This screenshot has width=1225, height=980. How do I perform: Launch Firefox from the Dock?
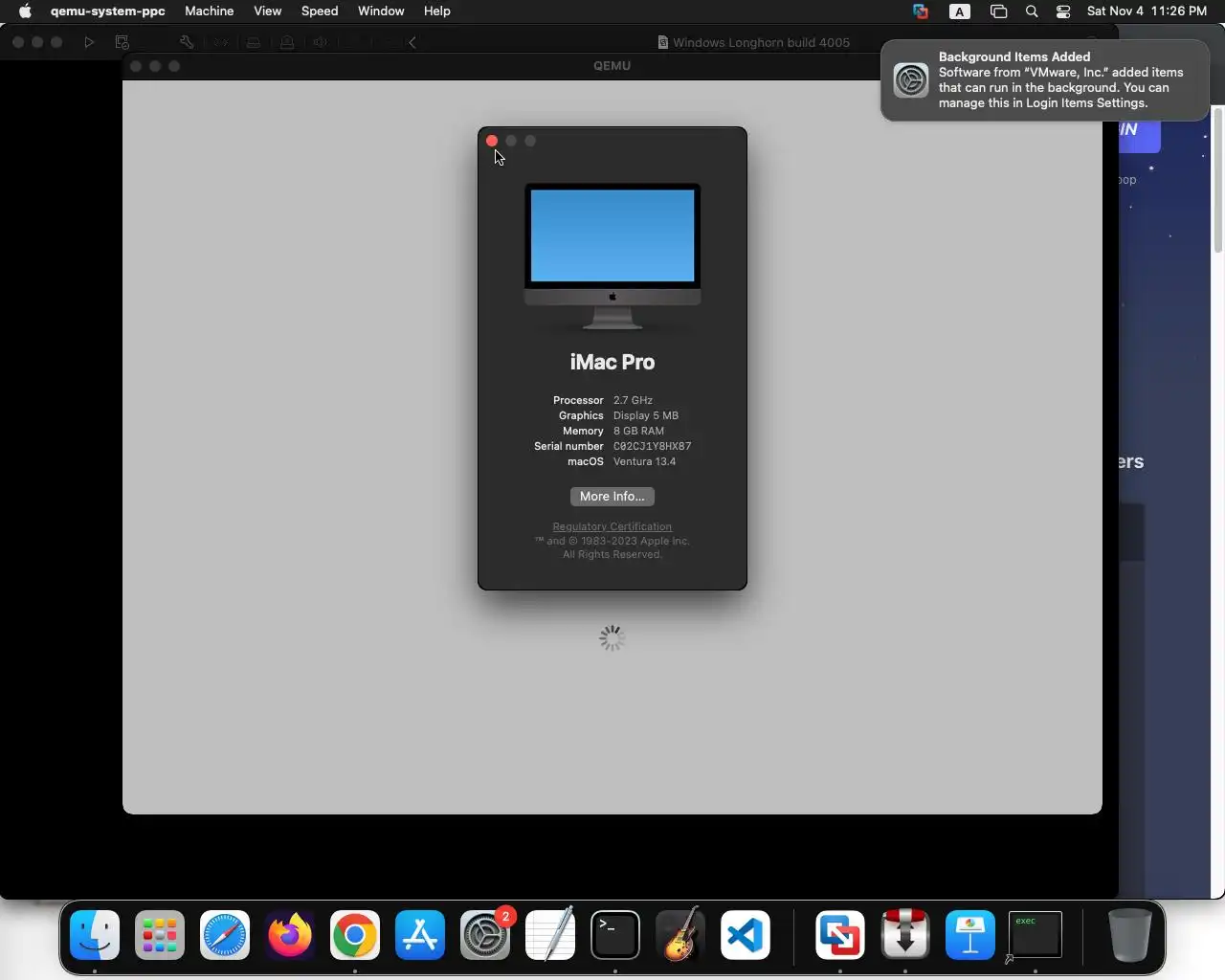click(x=290, y=935)
